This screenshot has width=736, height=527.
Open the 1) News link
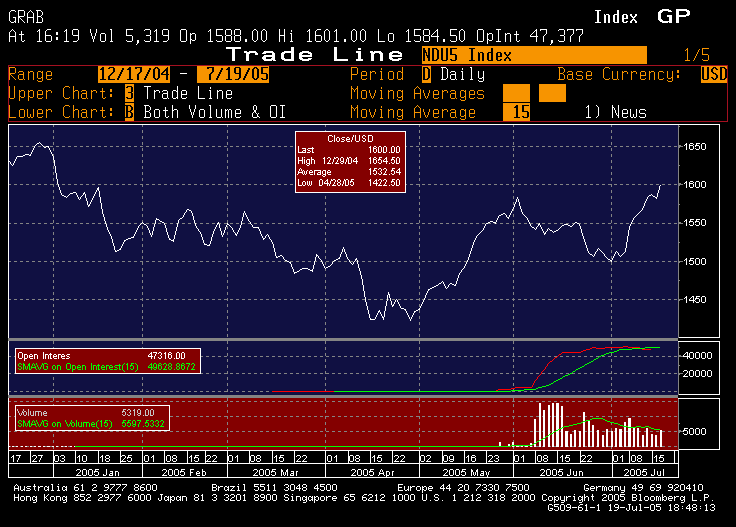[x=615, y=112]
